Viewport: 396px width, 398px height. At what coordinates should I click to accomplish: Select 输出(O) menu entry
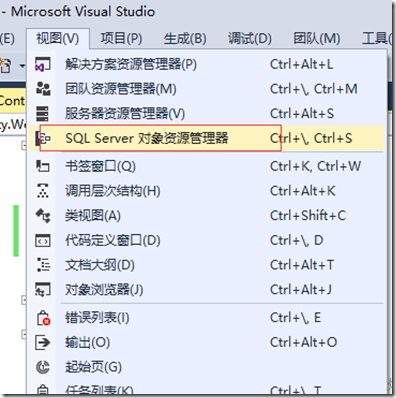pyautogui.click(x=207, y=342)
